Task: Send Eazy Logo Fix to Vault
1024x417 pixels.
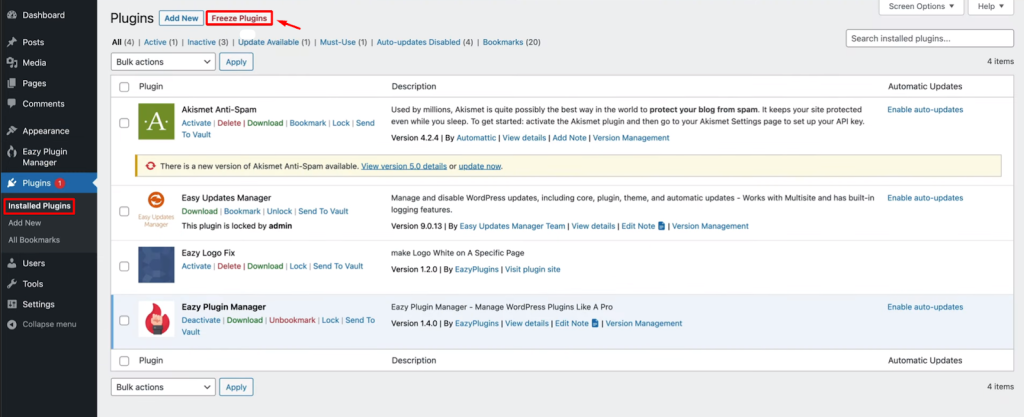Action: 338,266
